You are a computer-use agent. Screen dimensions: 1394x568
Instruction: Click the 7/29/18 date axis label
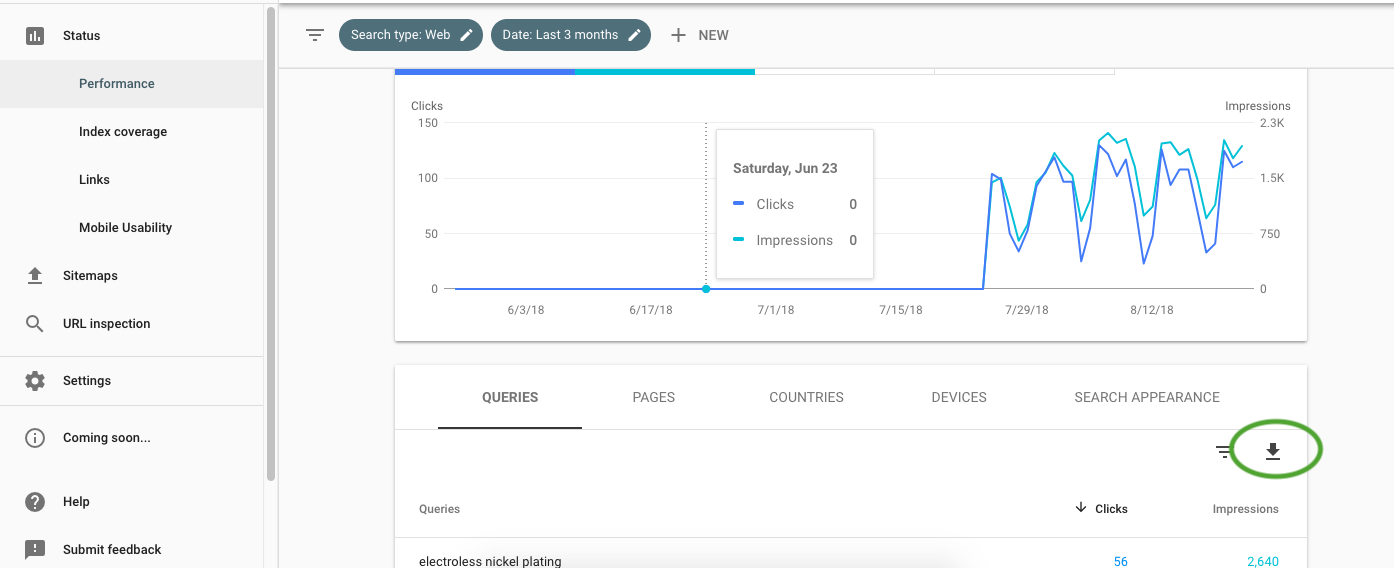1027,310
